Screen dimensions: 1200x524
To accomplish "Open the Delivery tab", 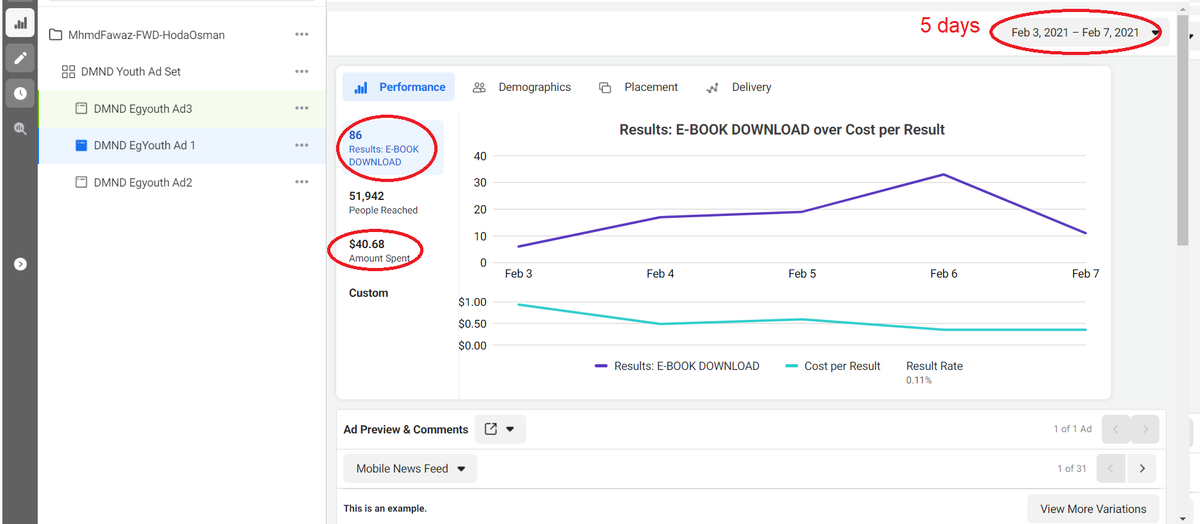I will point(738,87).
